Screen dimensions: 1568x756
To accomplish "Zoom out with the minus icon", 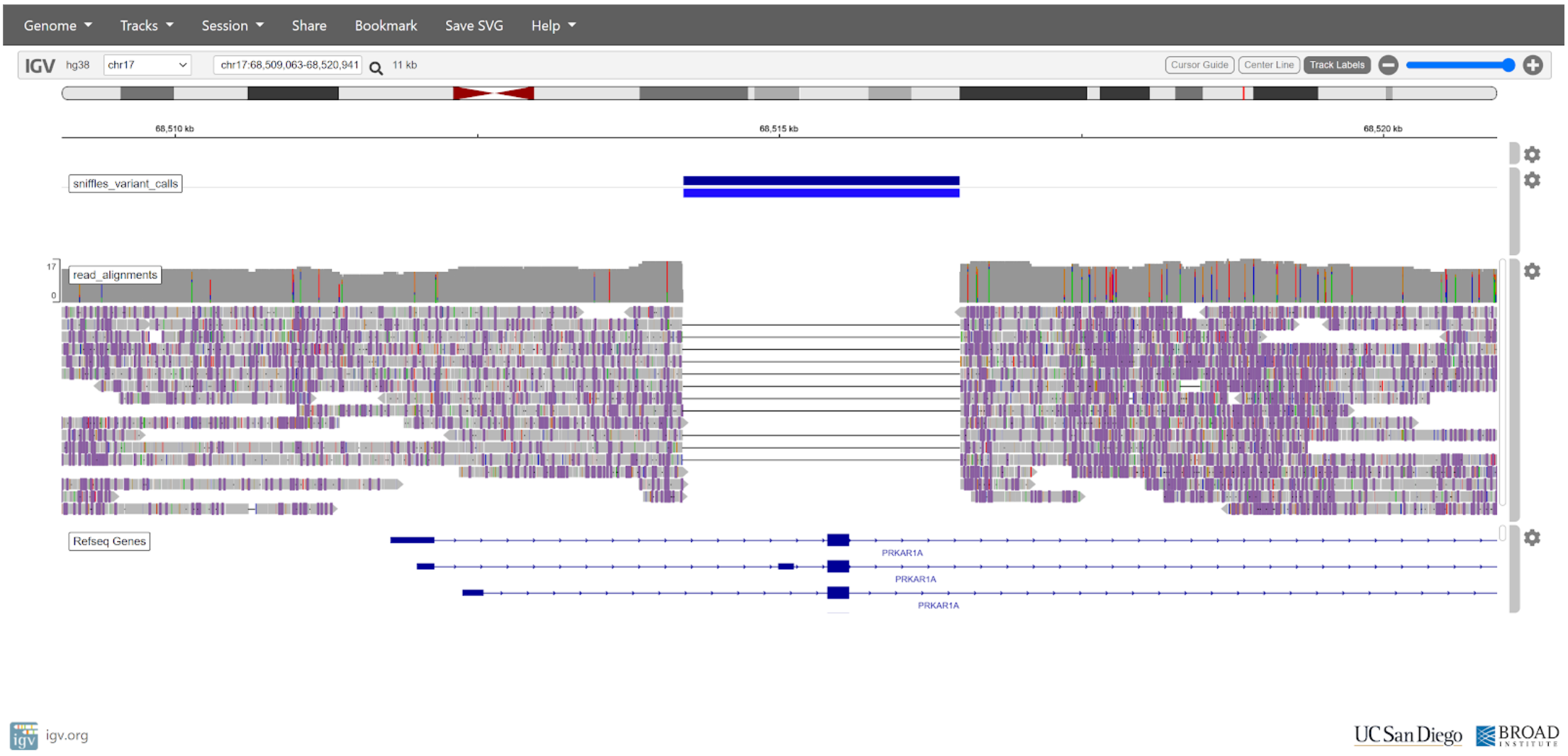I will (x=1388, y=65).
